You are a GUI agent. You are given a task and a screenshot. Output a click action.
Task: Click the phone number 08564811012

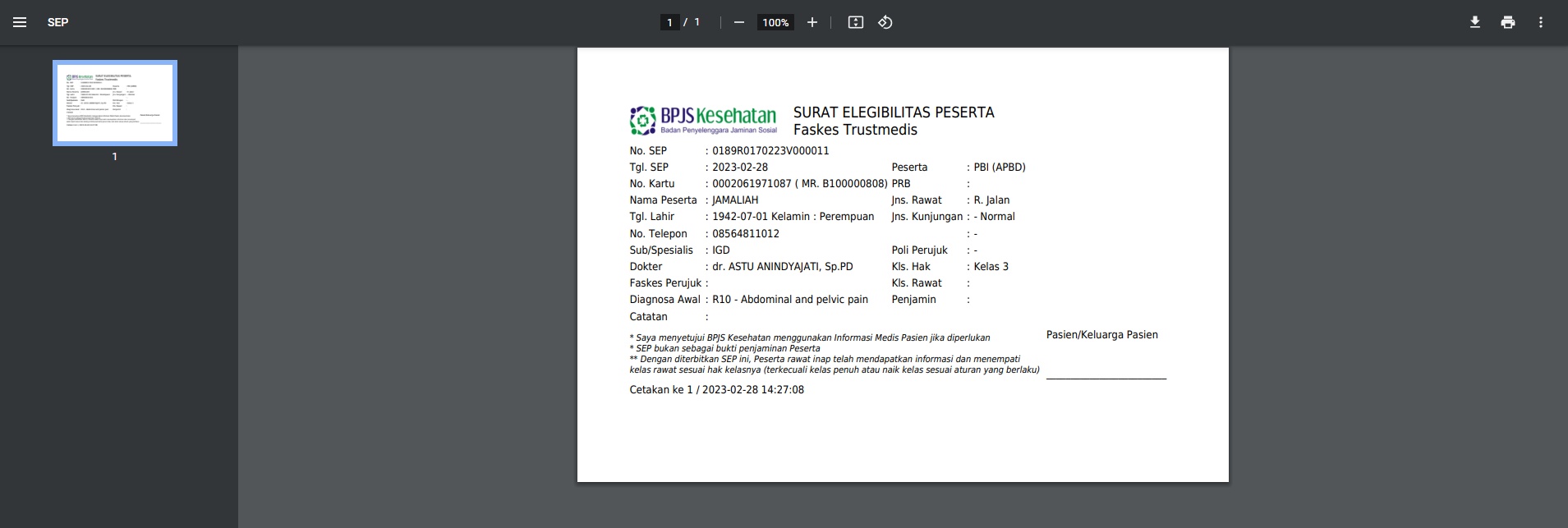coord(746,234)
